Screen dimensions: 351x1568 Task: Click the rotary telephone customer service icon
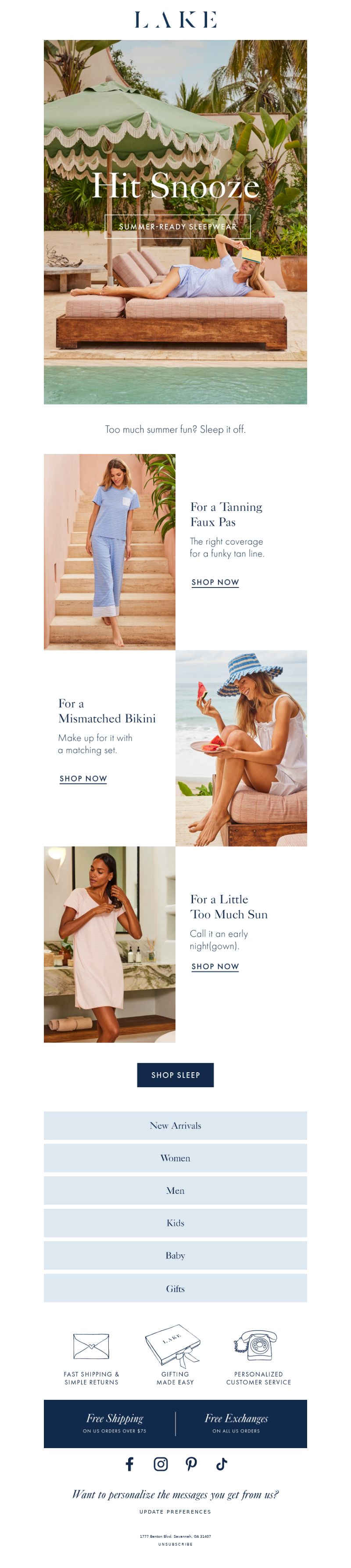pyautogui.click(x=255, y=1345)
